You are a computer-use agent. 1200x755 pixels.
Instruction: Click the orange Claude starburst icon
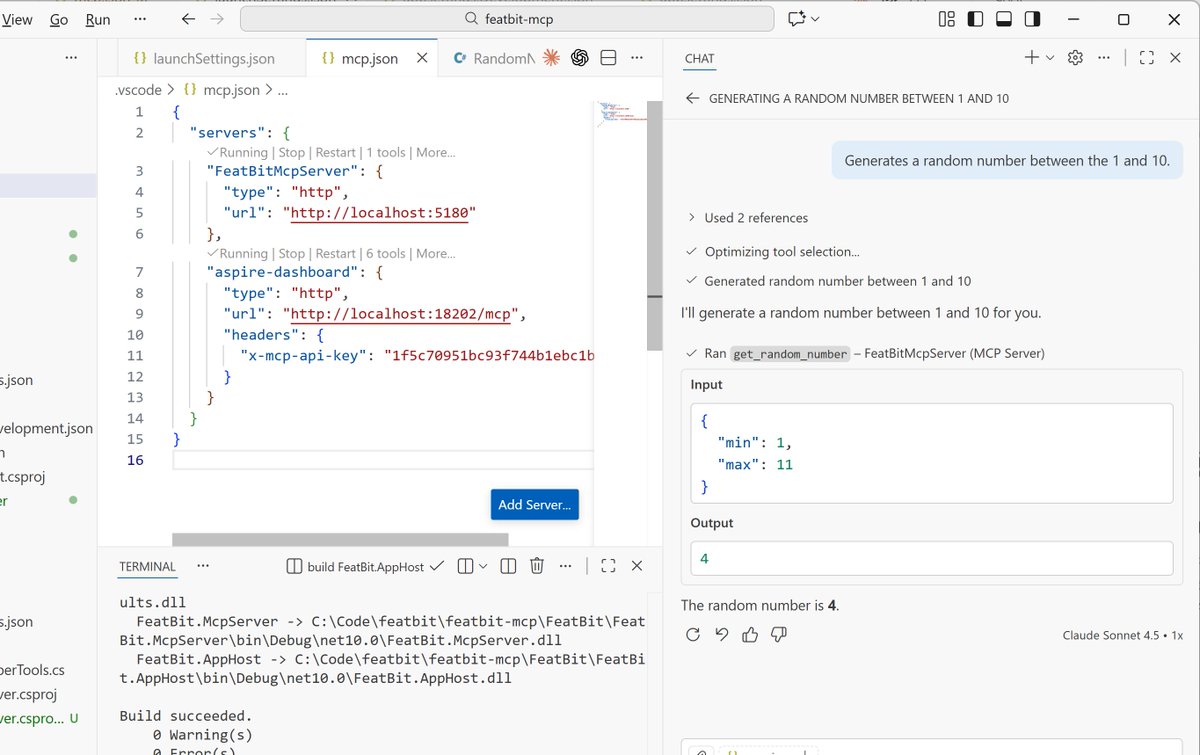(x=550, y=58)
